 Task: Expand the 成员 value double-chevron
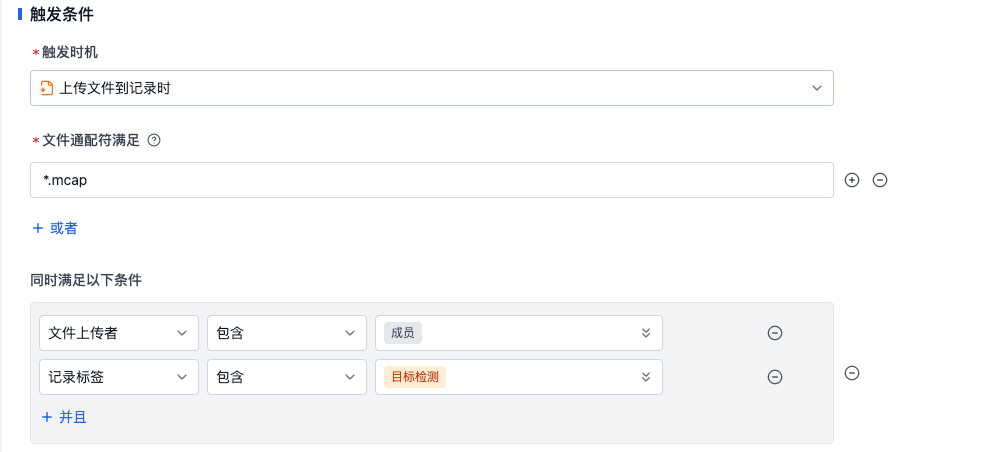(646, 333)
